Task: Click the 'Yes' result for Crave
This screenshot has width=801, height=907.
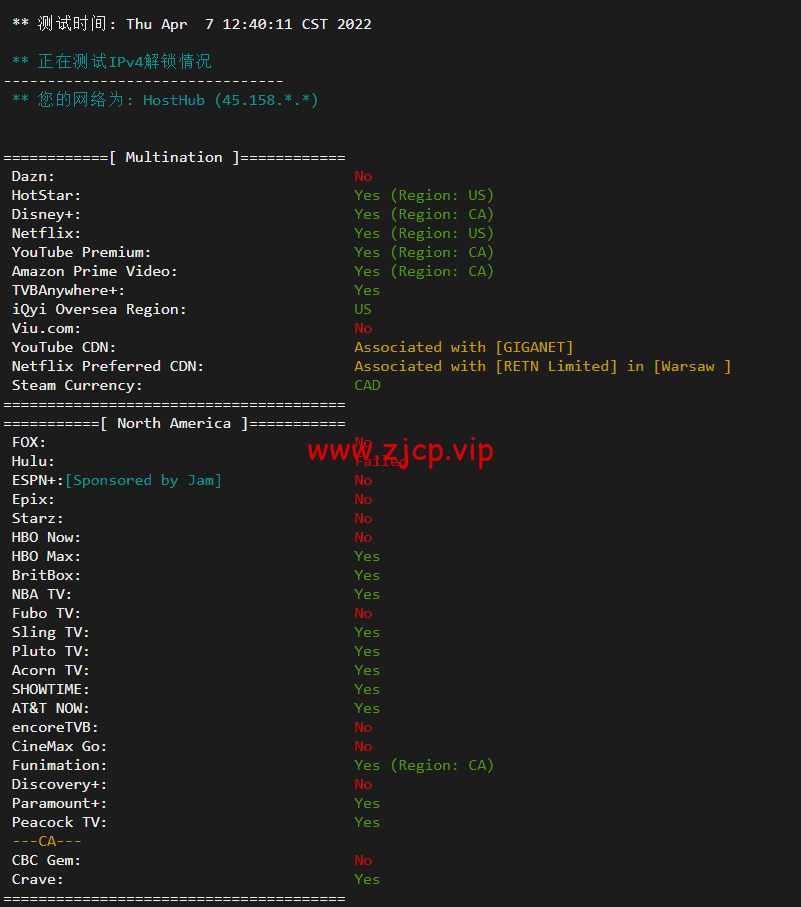Action: [x=367, y=880]
